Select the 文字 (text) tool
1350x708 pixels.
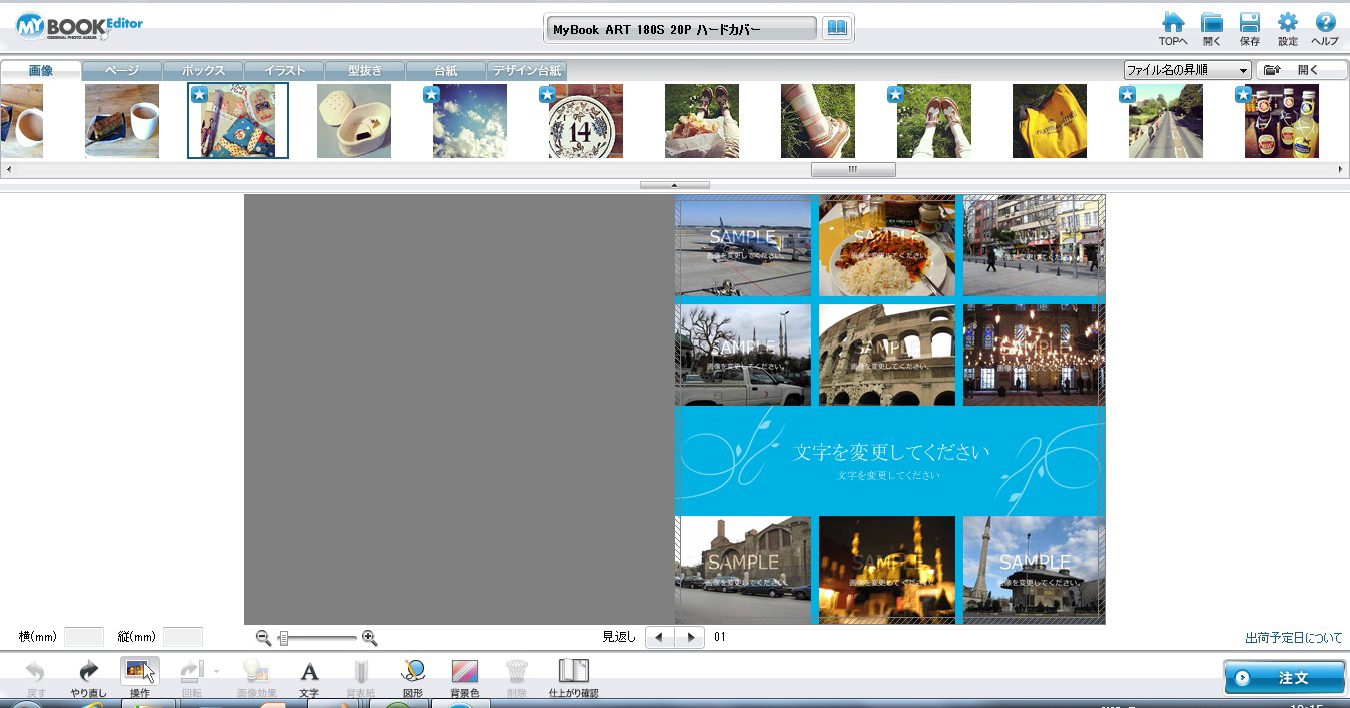(x=309, y=672)
